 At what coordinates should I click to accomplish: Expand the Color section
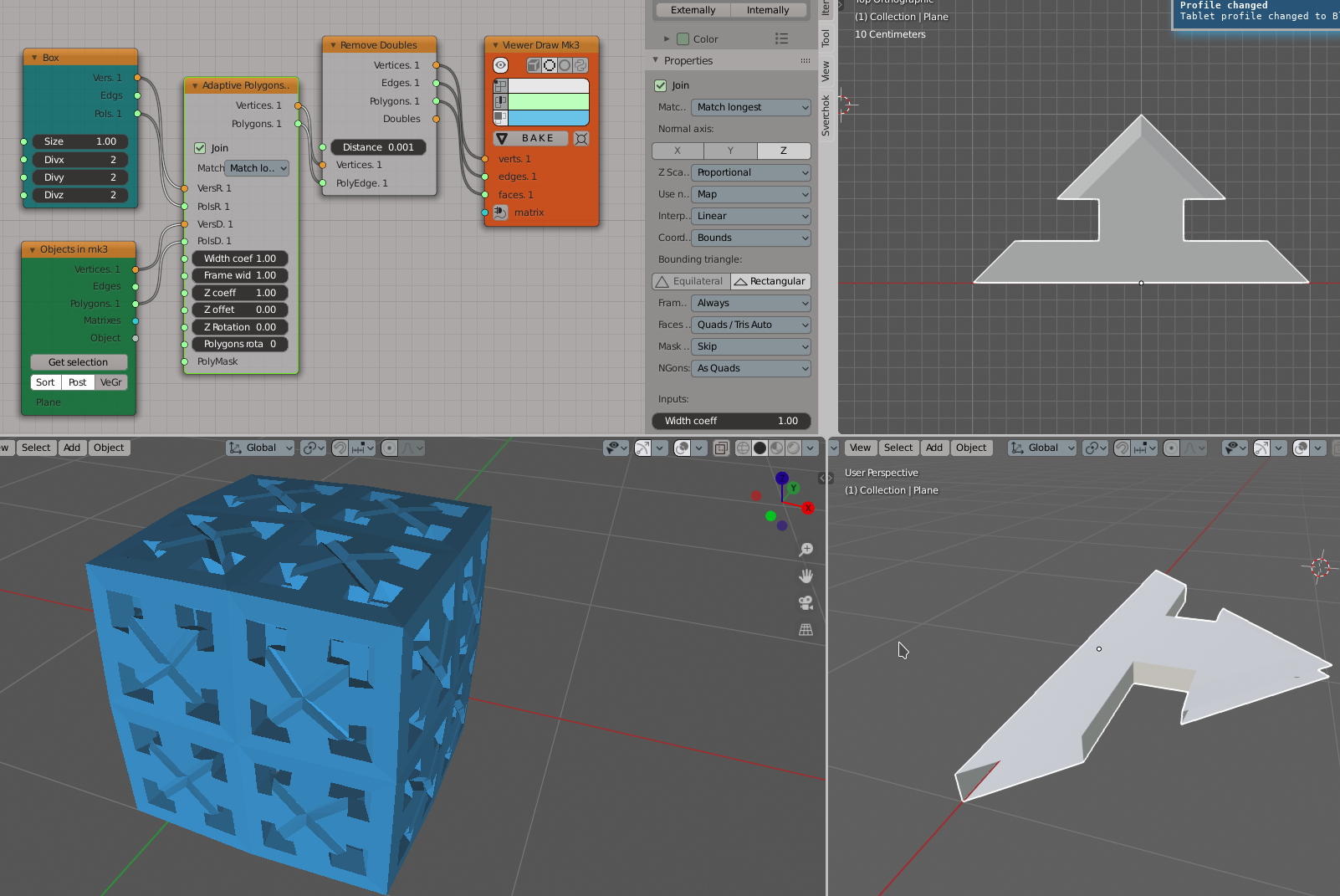pyautogui.click(x=667, y=38)
